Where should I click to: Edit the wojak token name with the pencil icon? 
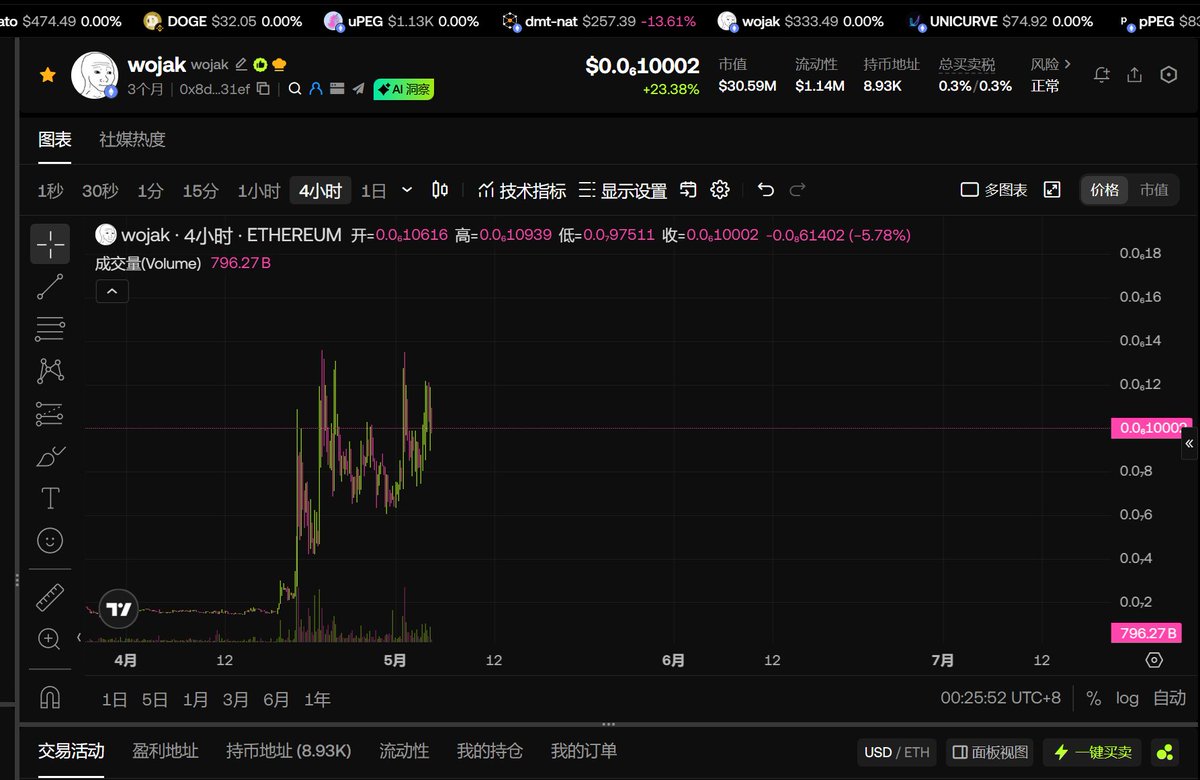click(x=241, y=65)
